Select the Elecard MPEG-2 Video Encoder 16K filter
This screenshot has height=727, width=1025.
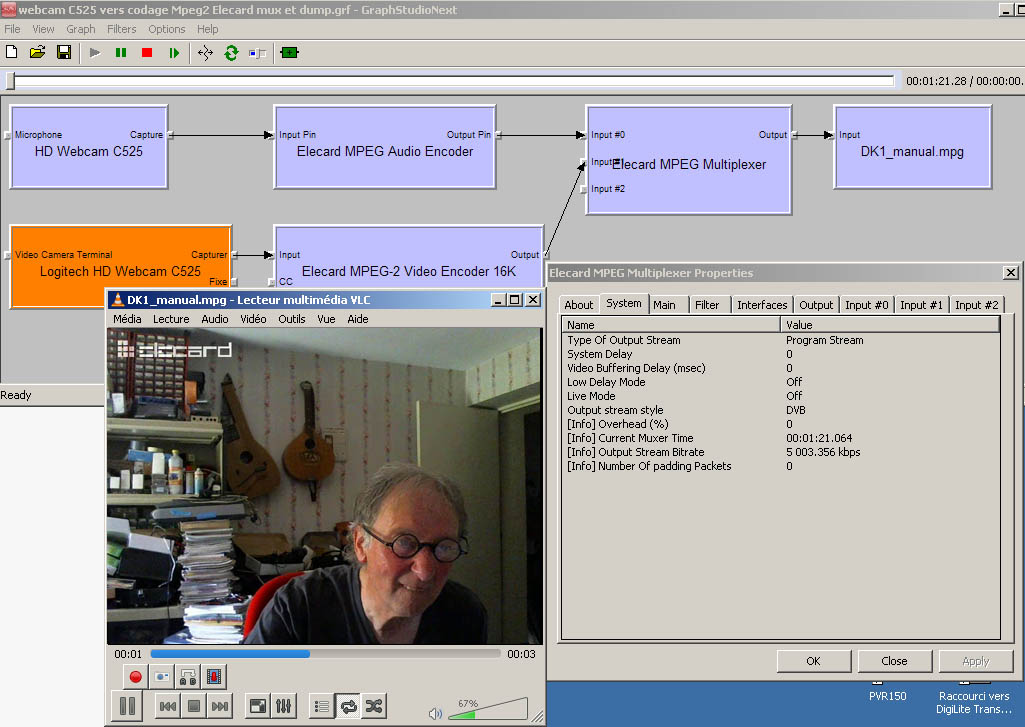(x=409, y=257)
